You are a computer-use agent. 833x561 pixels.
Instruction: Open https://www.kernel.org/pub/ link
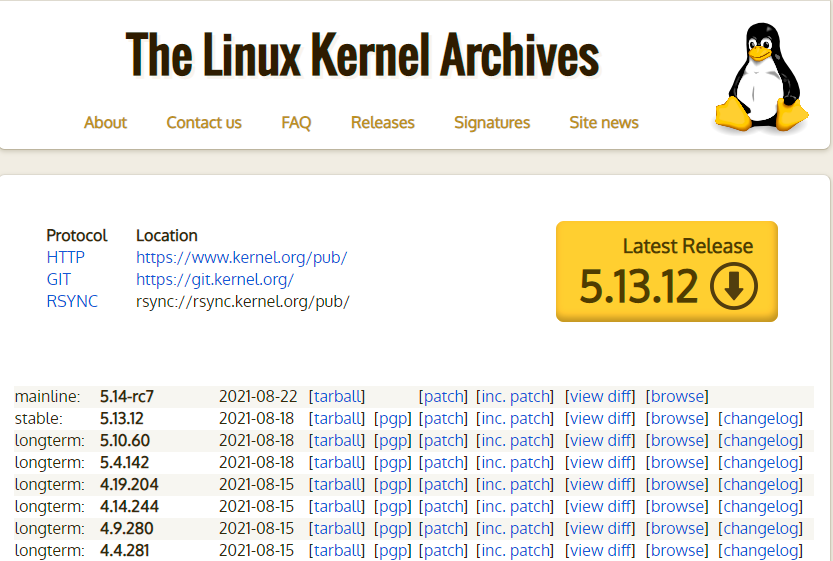pos(242,257)
